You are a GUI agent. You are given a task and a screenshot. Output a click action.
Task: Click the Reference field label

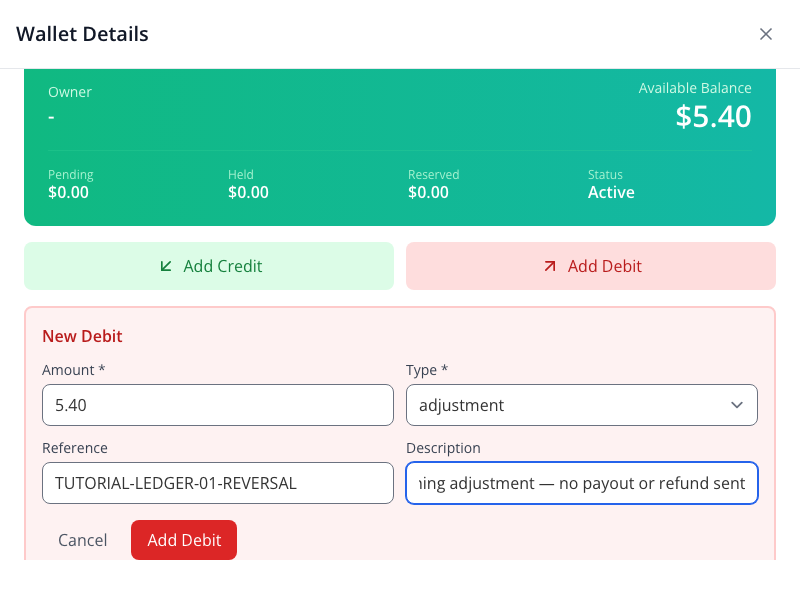(75, 448)
